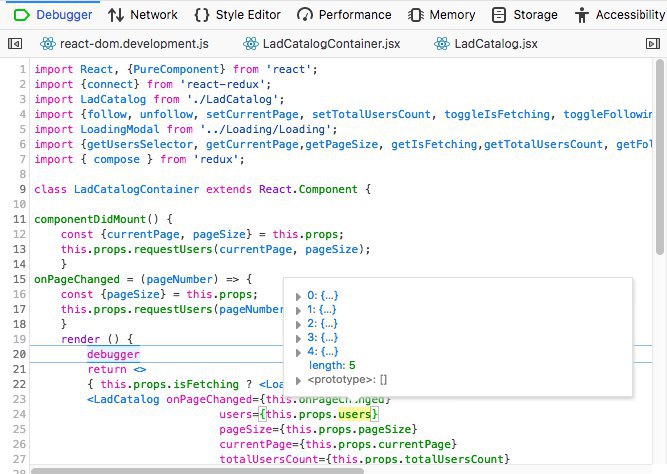This screenshot has height=474, width=667.
Task: Click line number 9 in the gutter
Action: click(23, 189)
